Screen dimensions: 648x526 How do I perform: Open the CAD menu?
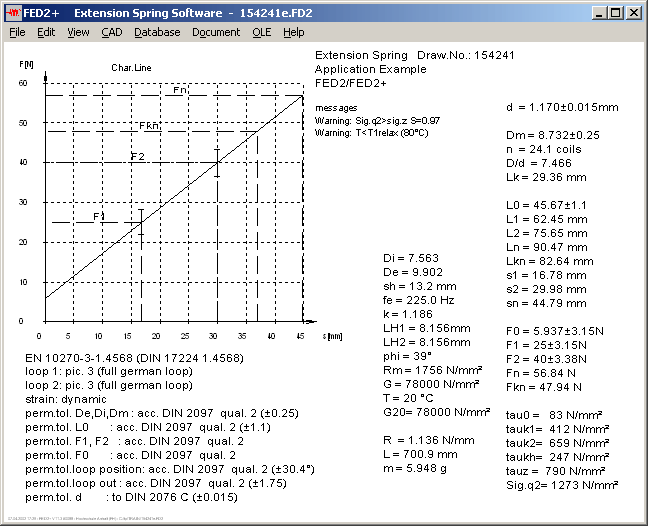click(112, 32)
